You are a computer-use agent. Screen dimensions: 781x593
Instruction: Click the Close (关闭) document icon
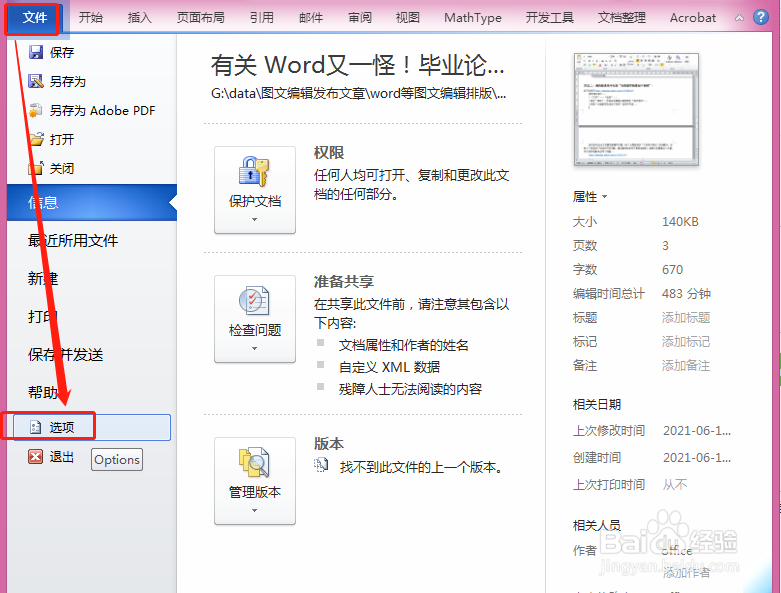pyautogui.click(x=35, y=168)
